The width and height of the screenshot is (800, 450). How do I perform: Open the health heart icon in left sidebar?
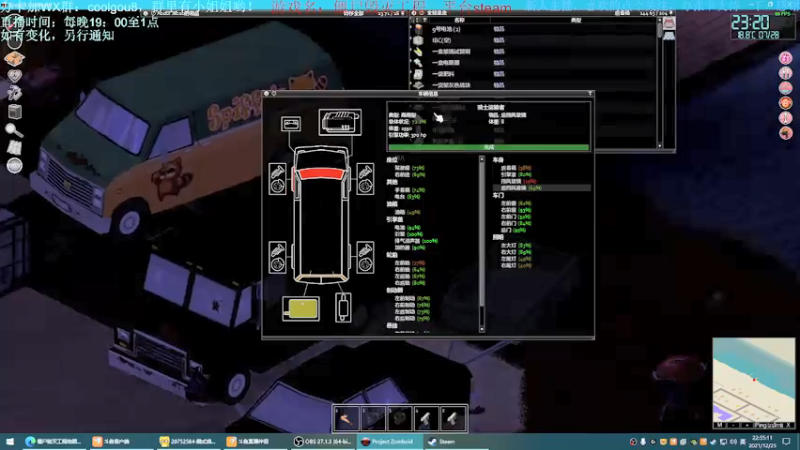(x=14, y=76)
